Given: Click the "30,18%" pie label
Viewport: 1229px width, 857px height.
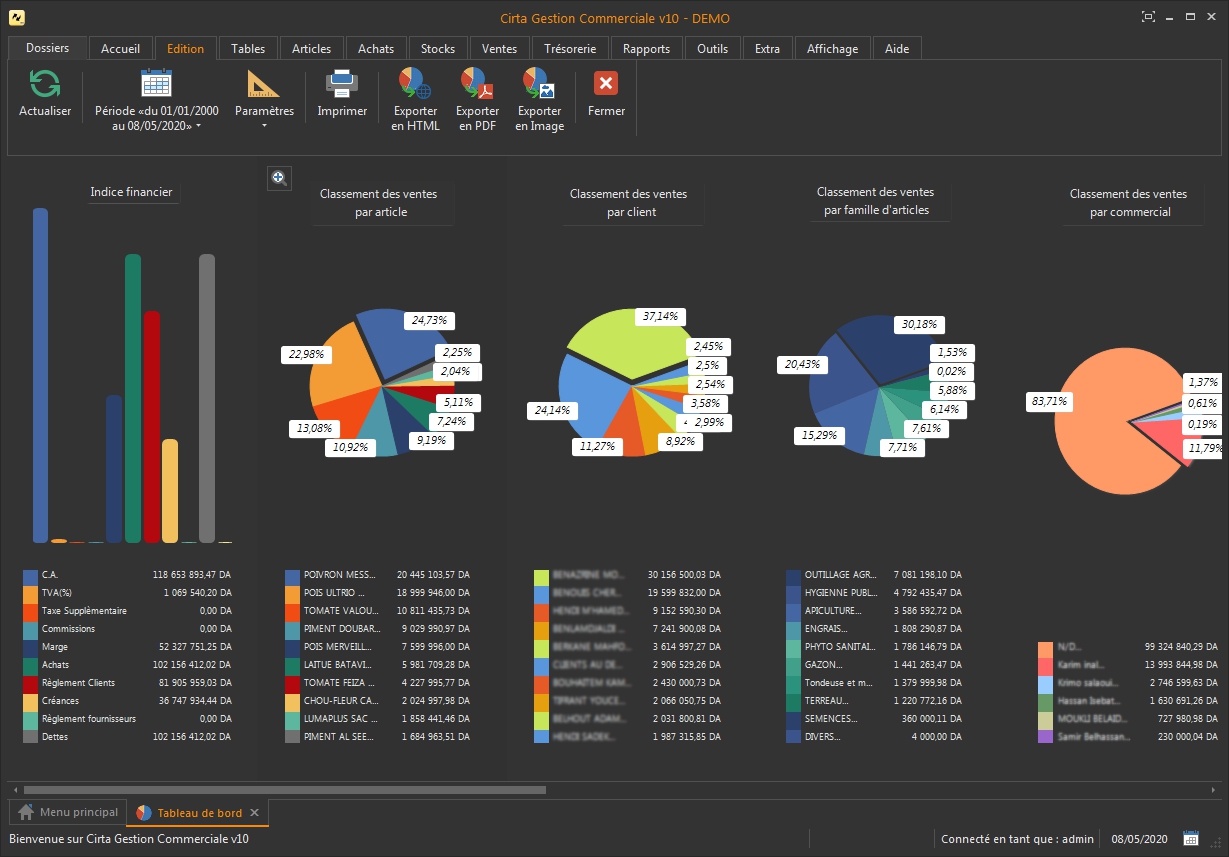Looking at the screenshot, I should pos(920,324).
